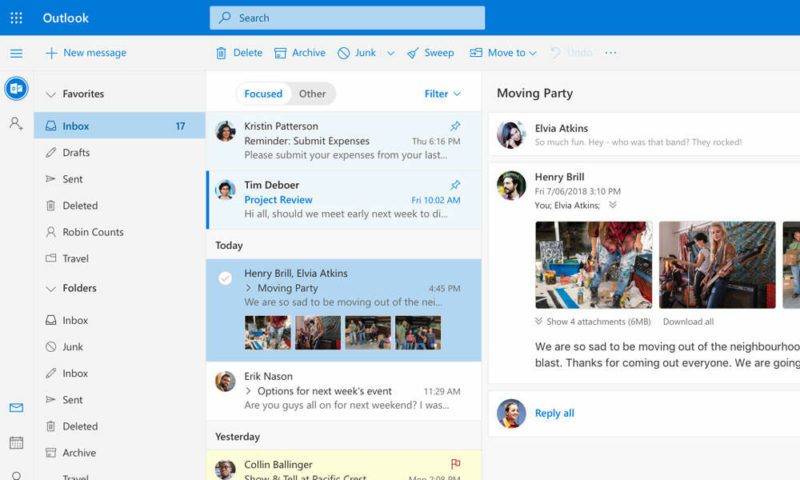
Task: Click the Archive button label
Action: coord(309,53)
